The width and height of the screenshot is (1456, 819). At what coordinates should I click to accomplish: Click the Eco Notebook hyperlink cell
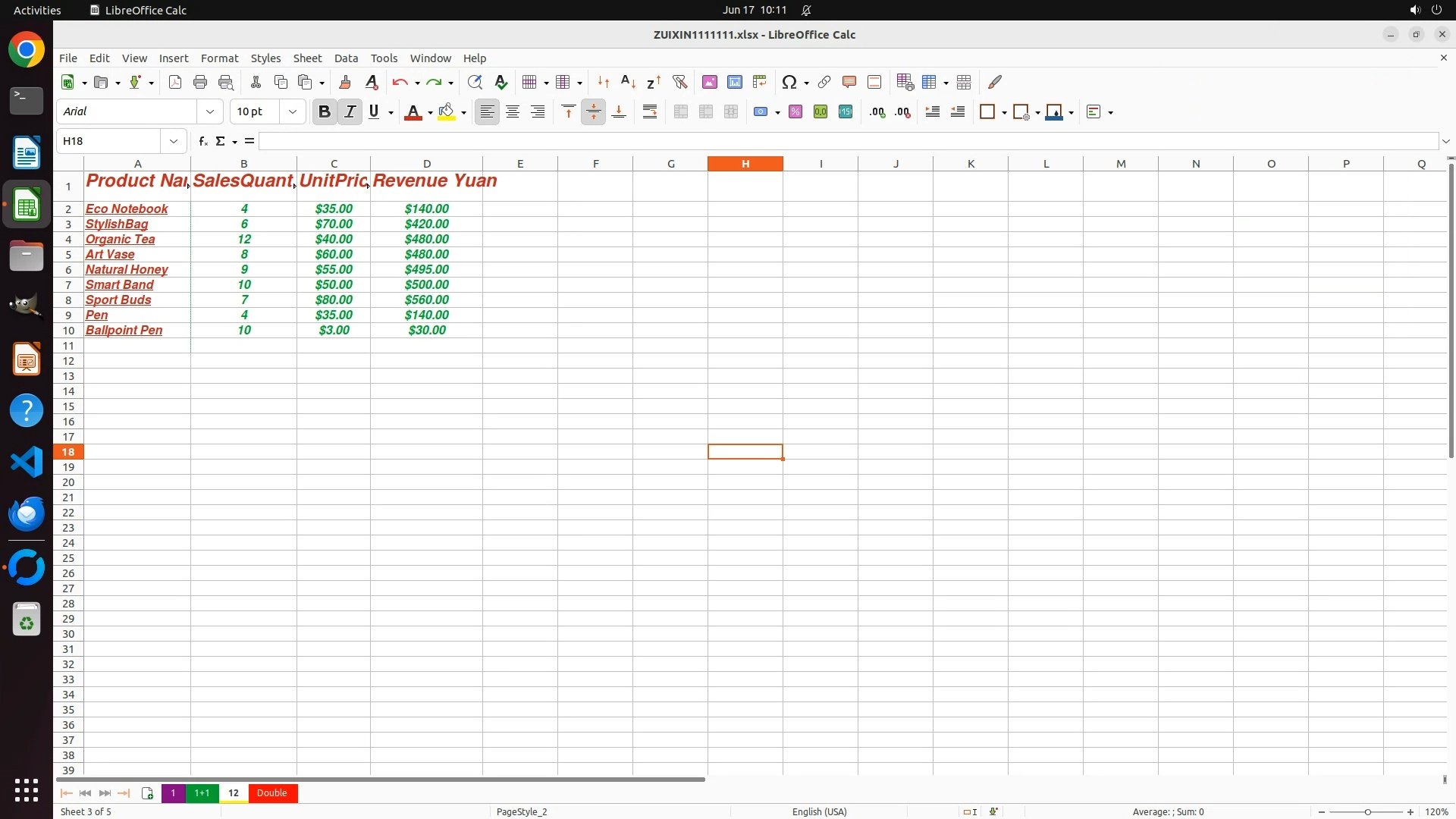[x=127, y=209]
